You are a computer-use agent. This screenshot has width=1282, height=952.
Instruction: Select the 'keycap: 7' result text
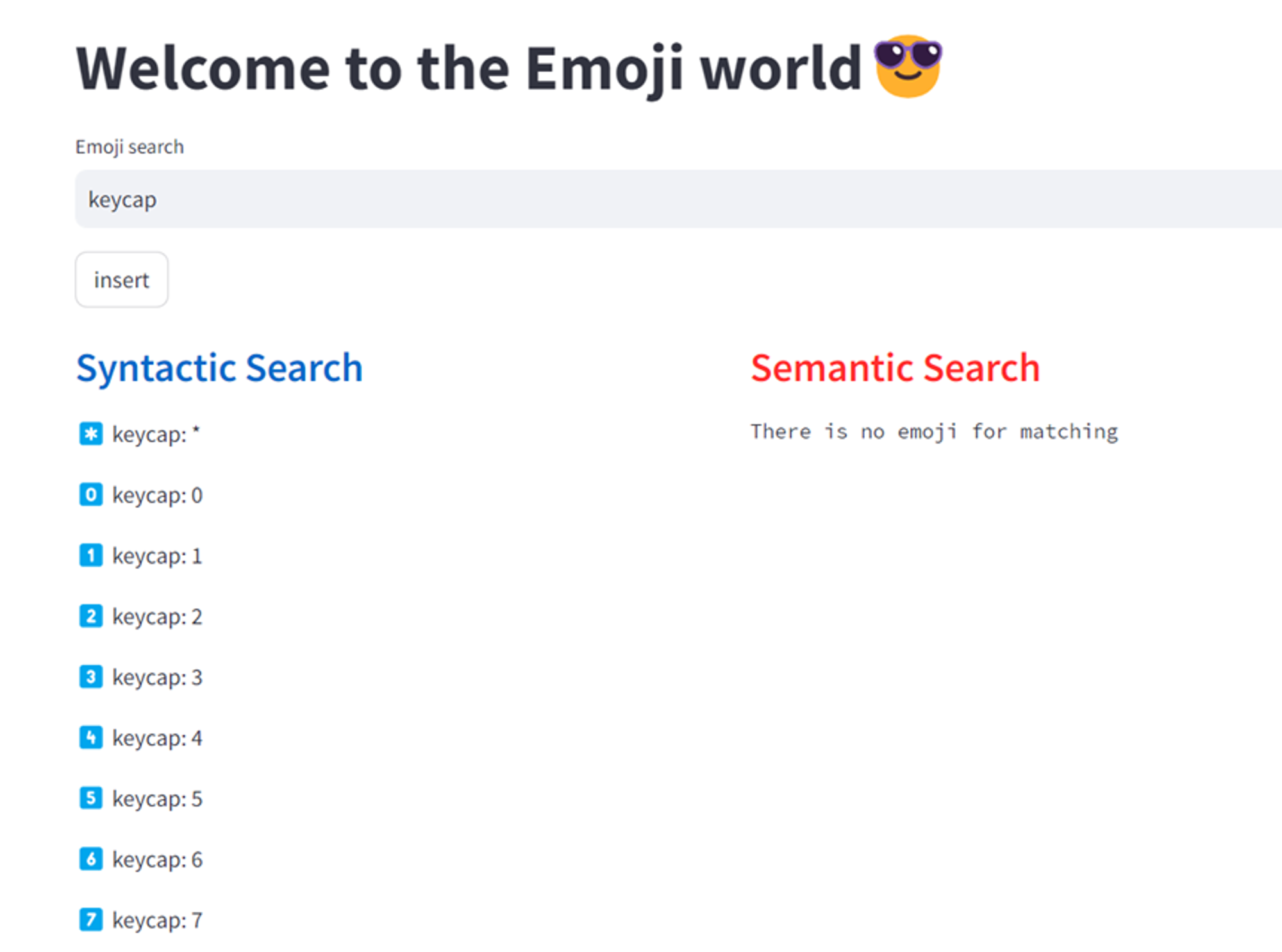[157, 920]
